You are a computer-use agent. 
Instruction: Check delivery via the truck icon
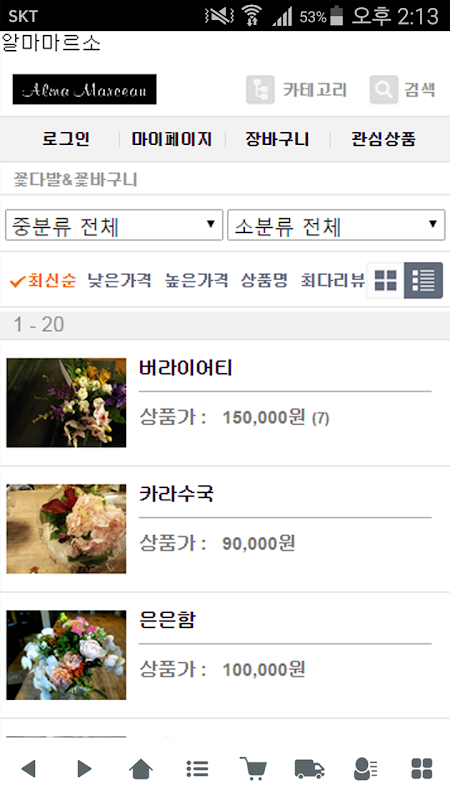click(310, 768)
